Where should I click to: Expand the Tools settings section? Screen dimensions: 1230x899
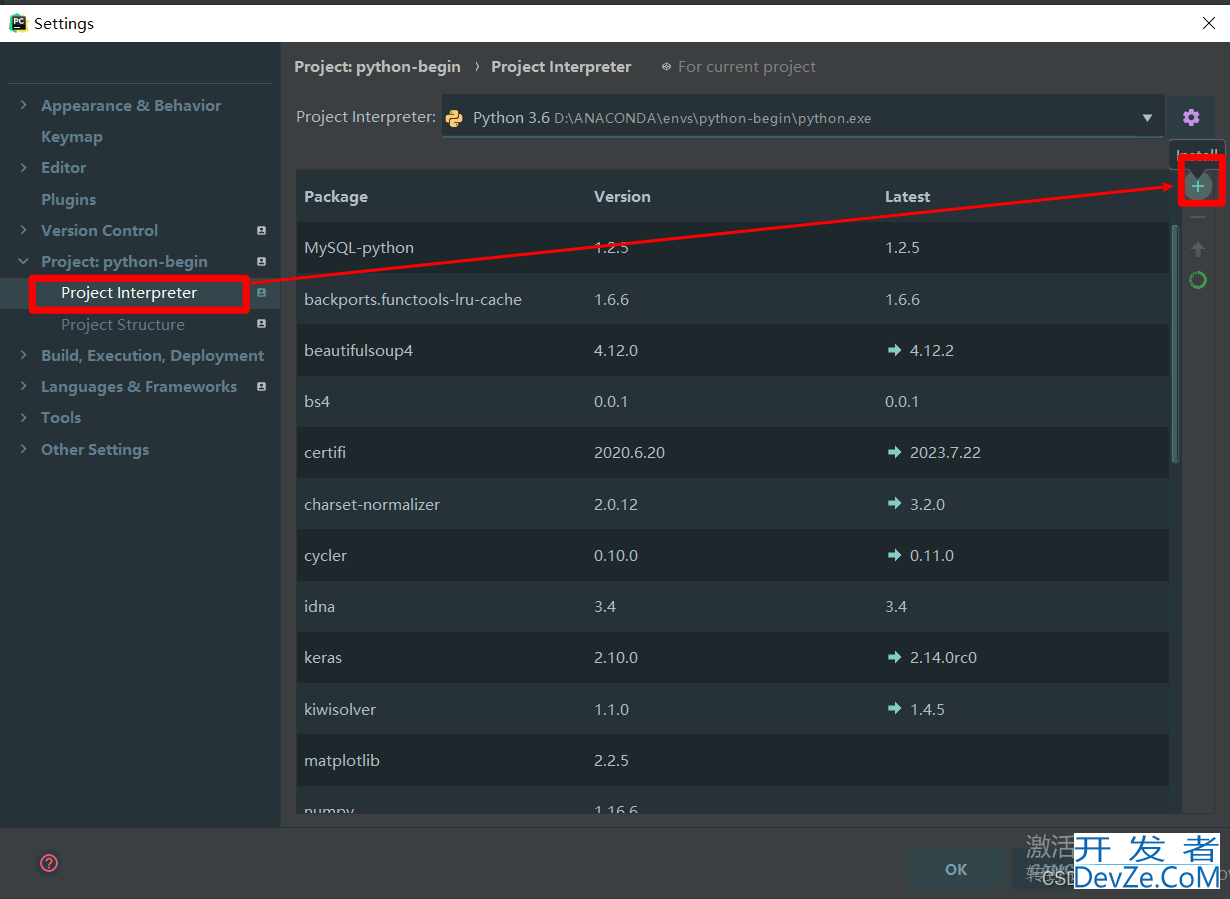pyautogui.click(x=23, y=417)
